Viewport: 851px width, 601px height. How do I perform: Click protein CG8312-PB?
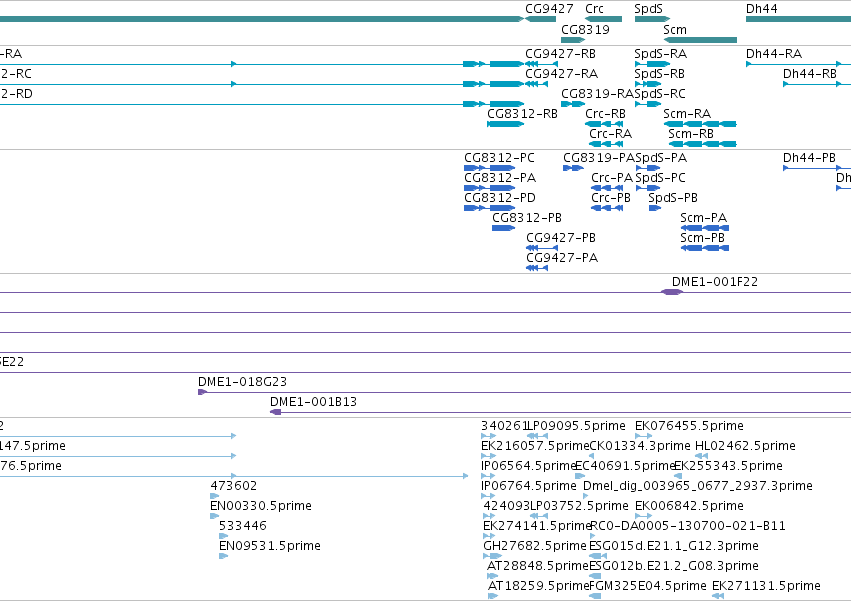pos(526,218)
